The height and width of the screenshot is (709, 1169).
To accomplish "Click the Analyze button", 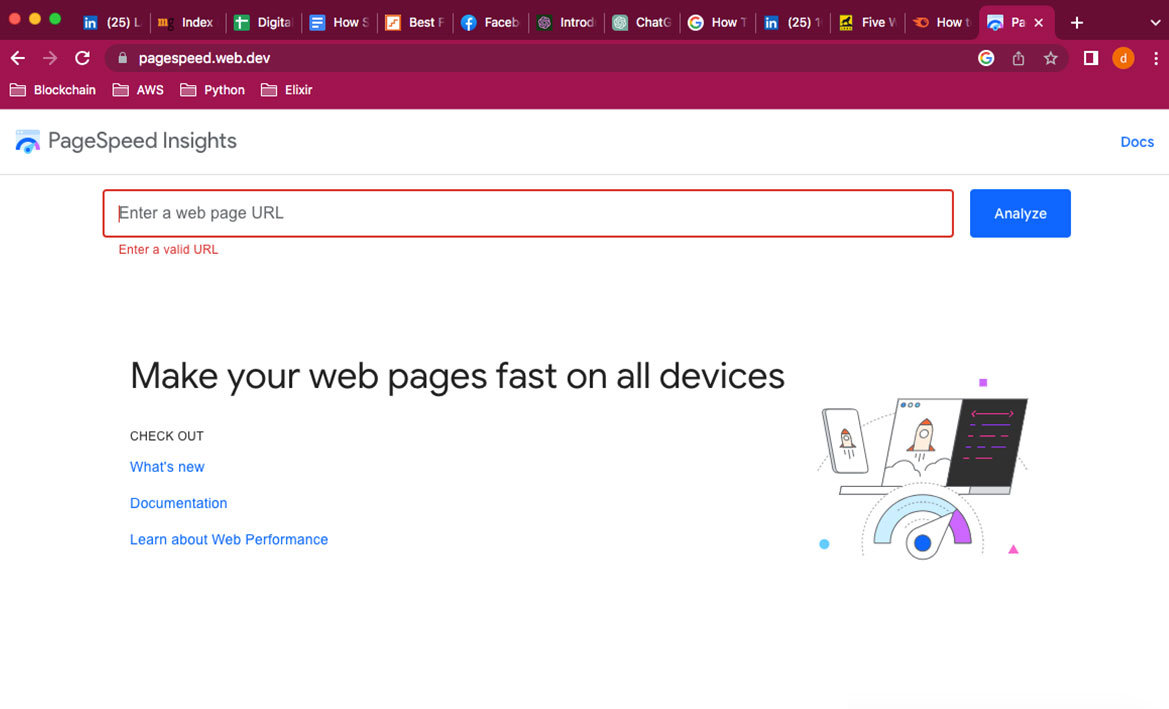I will [x=1020, y=214].
